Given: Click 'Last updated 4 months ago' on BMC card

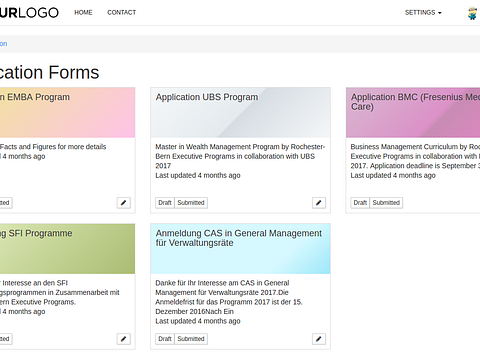Looking at the screenshot, I should (x=393, y=175).
